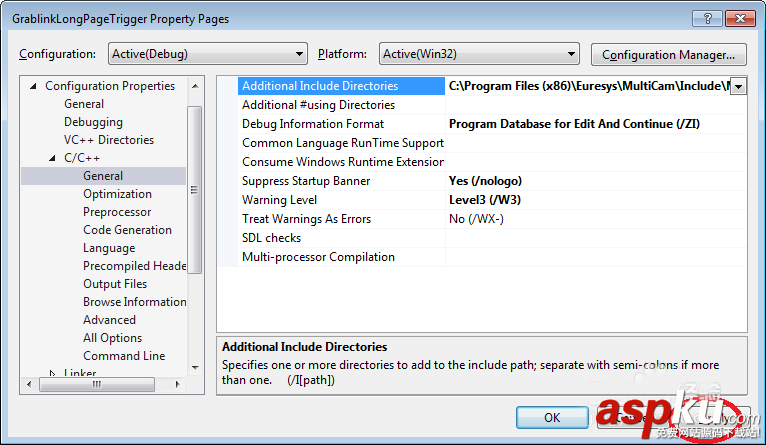
Task: Open Additional Include Directories value dropdown
Action: 738,87
